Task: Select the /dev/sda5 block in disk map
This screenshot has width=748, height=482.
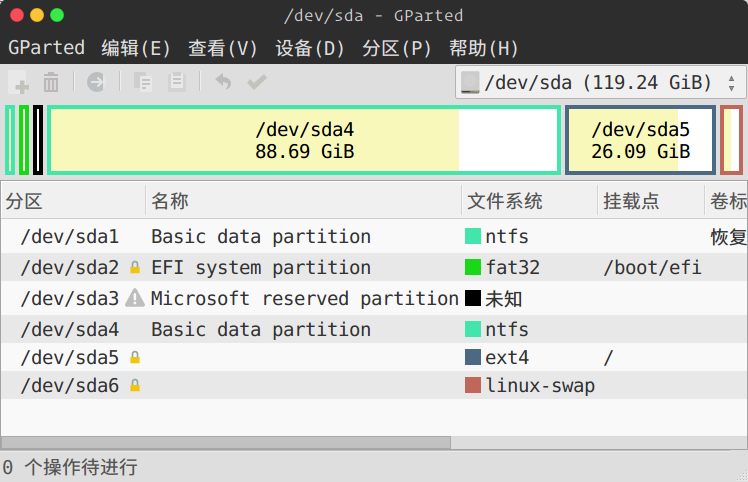Action: tap(640, 141)
